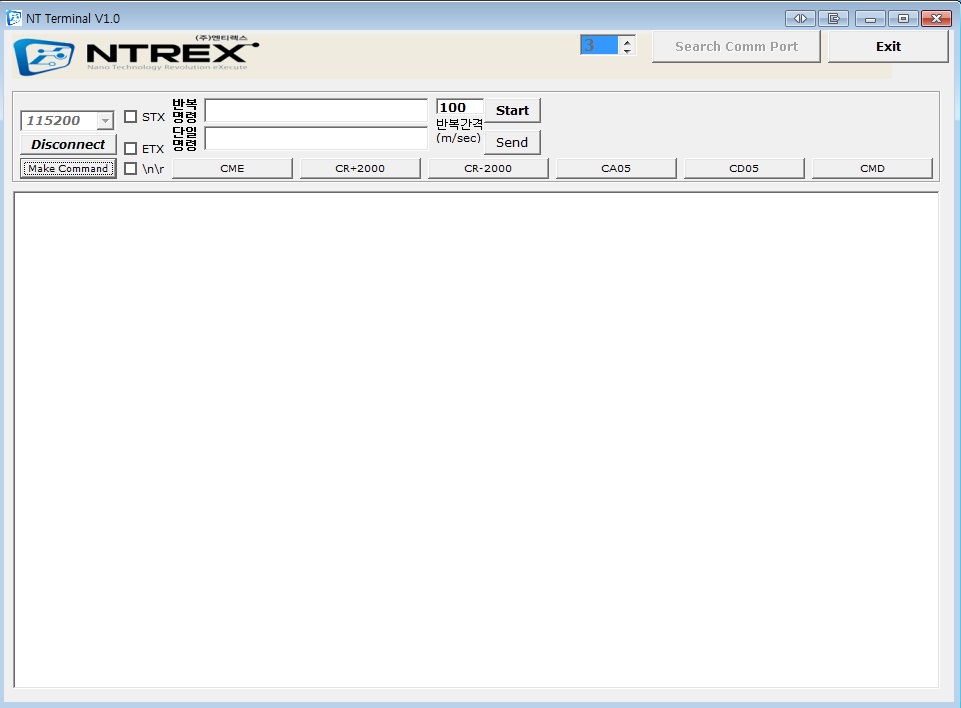This screenshot has width=961, height=708.
Task: Click the Make Command button
Action: click(x=68, y=169)
